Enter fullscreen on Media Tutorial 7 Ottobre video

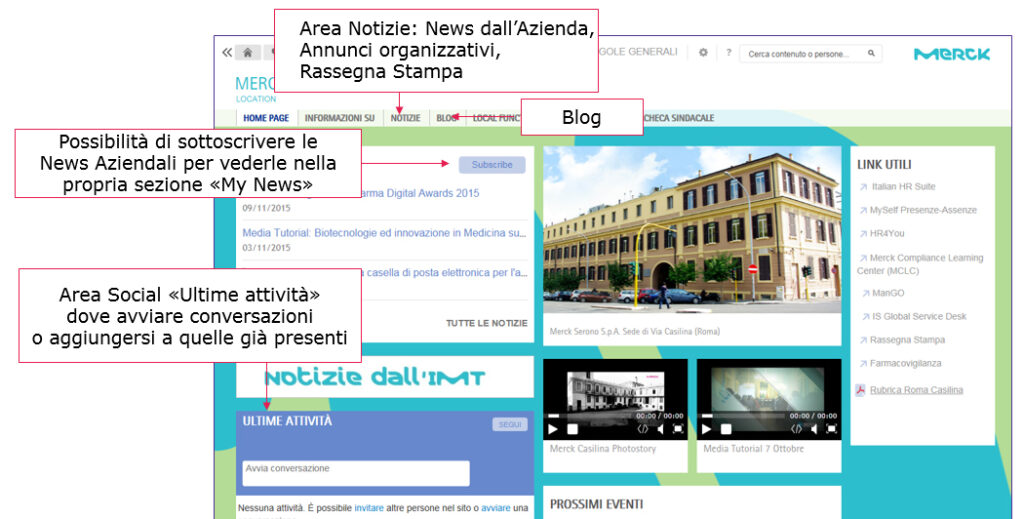pyautogui.click(x=831, y=429)
